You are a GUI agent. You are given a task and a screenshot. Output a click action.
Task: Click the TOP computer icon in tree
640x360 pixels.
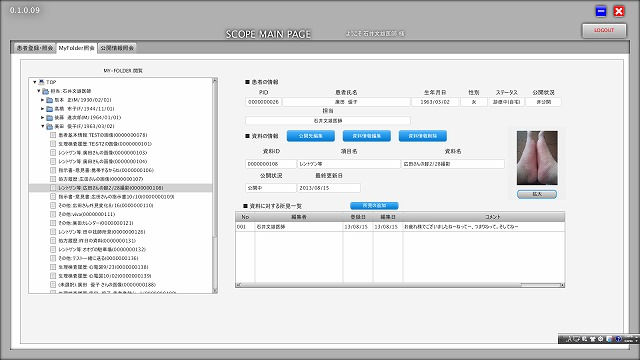(x=41, y=82)
